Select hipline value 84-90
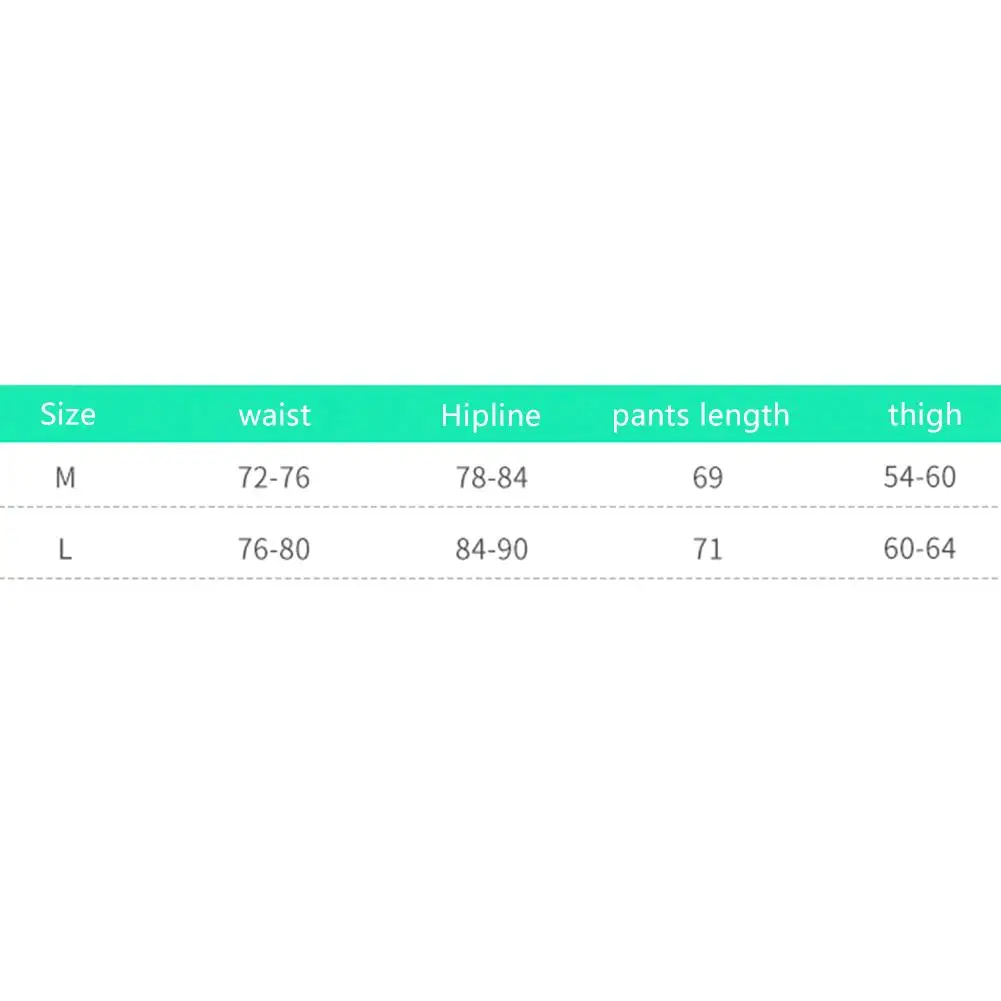The image size is (1001, 1001). tap(492, 549)
